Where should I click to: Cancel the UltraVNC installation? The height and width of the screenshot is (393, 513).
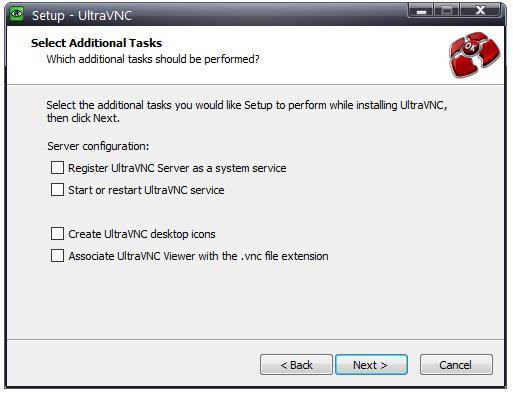click(x=456, y=365)
